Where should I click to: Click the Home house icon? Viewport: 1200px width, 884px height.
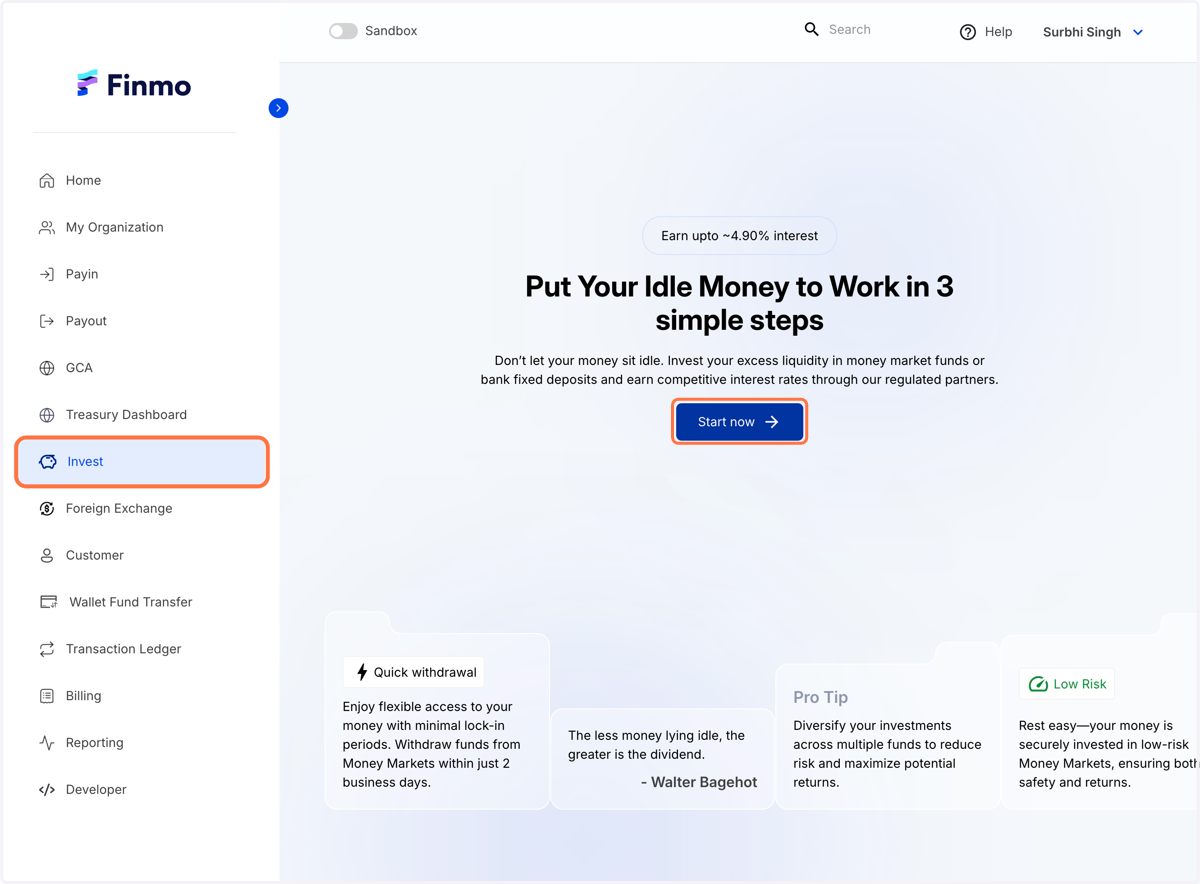pyautogui.click(x=47, y=181)
